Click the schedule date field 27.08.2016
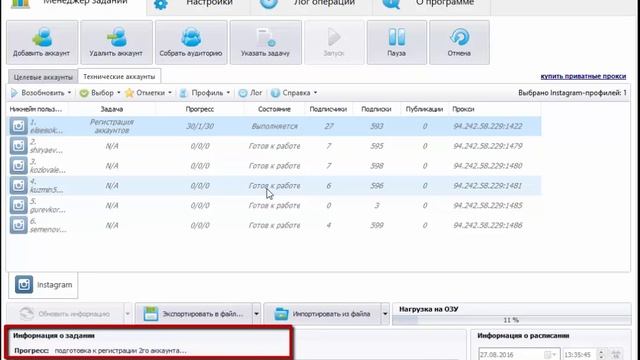Screen dimensions: 640x360 [519, 355]
